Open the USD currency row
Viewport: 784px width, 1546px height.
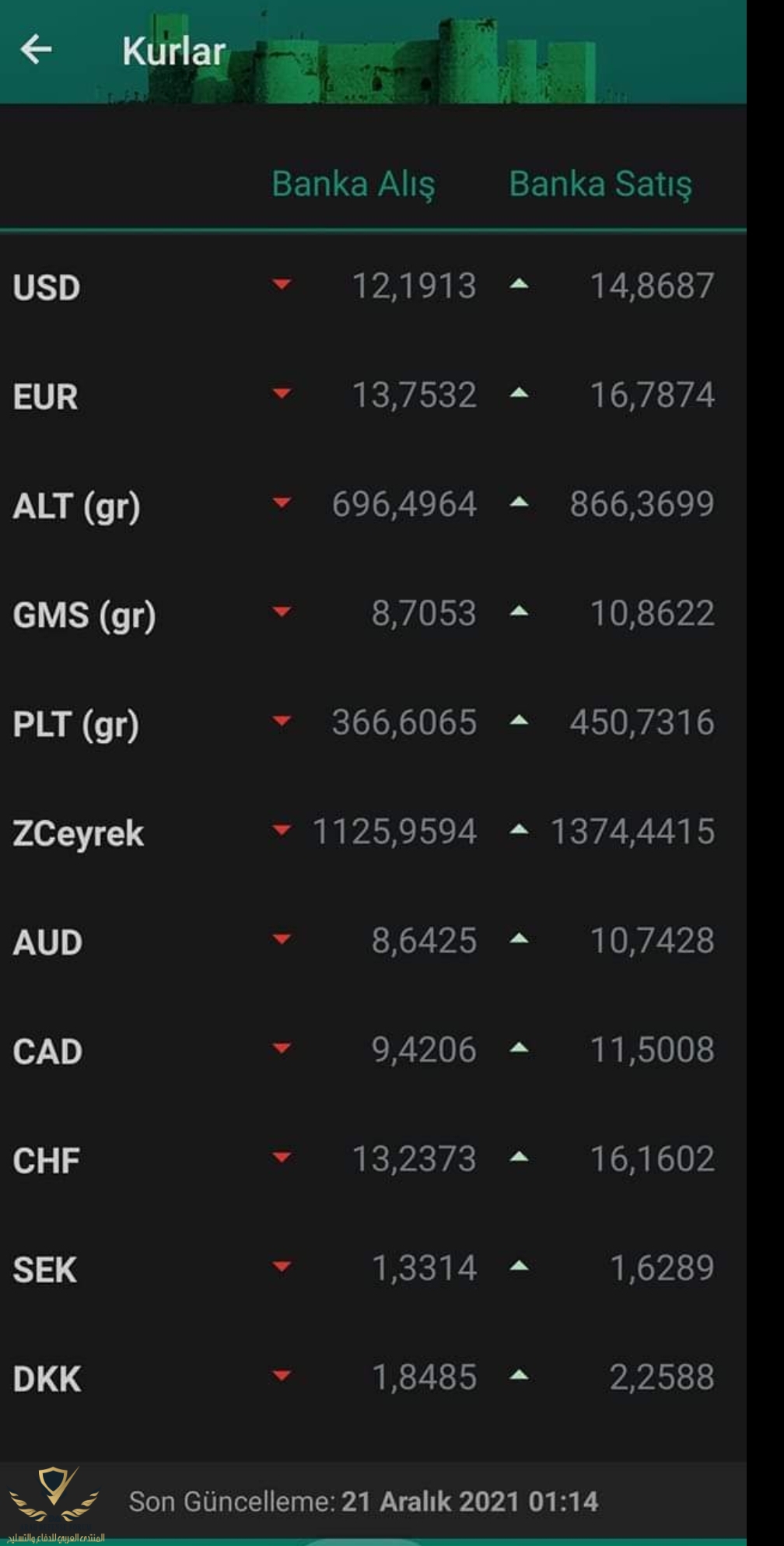click(373, 286)
